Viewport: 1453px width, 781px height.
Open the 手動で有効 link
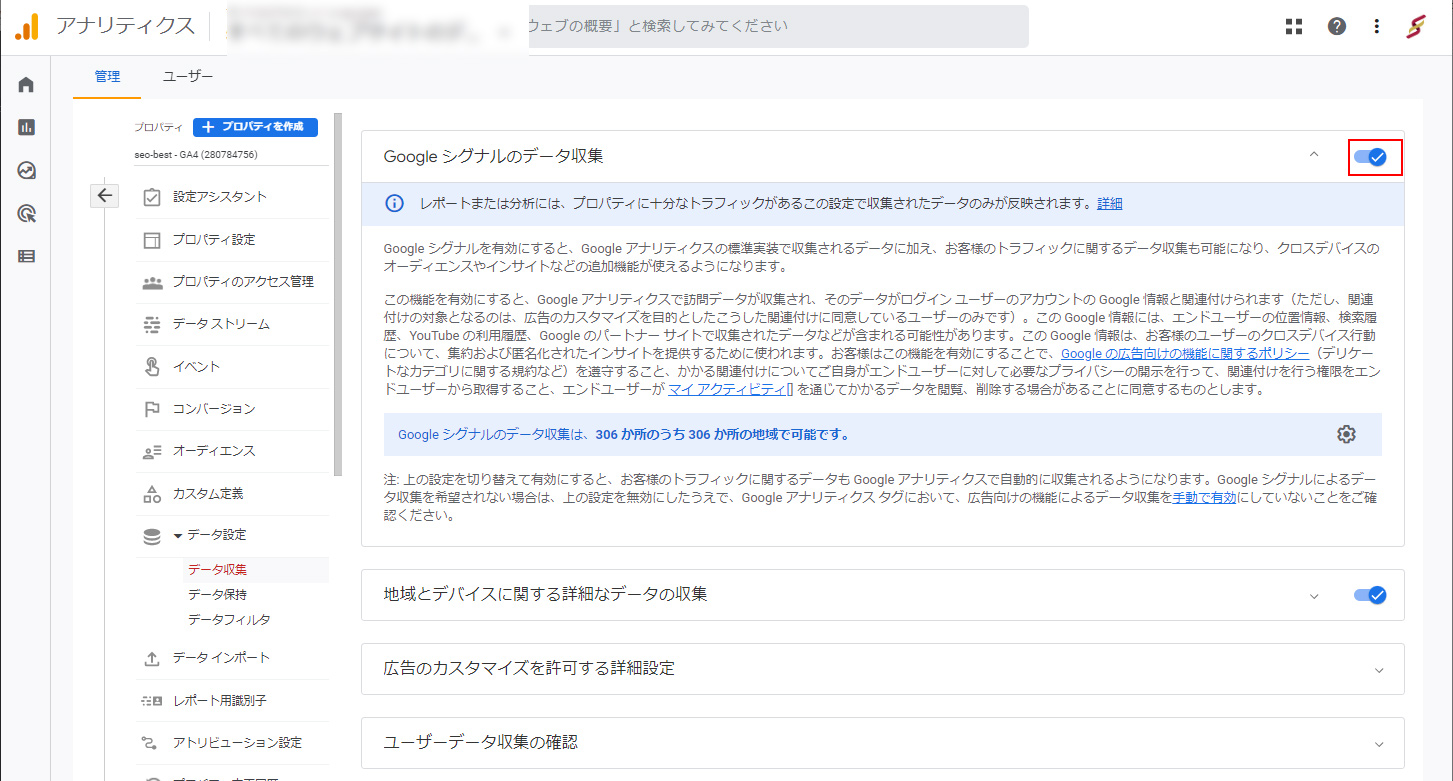tap(1204, 498)
